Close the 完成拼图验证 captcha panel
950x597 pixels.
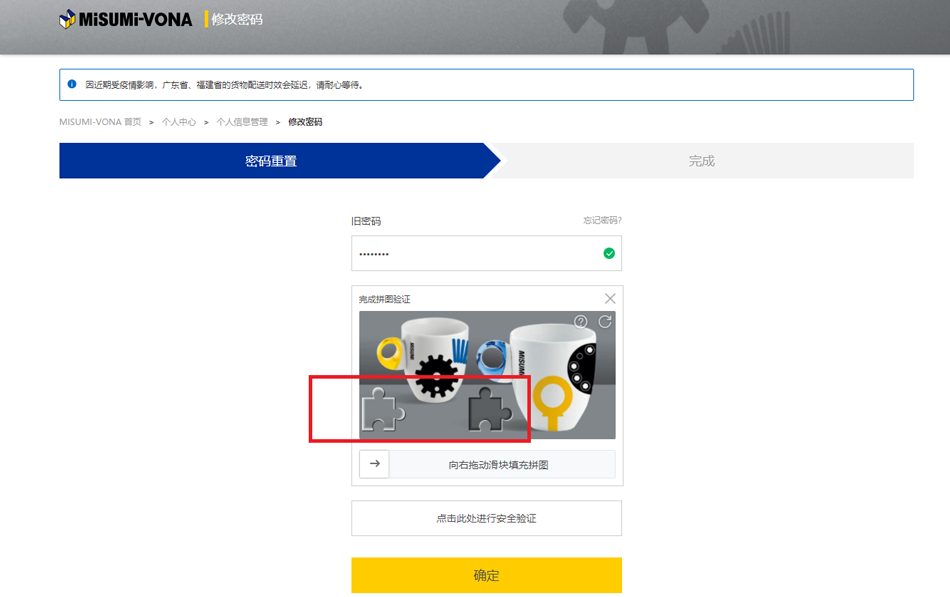[610, 299]
